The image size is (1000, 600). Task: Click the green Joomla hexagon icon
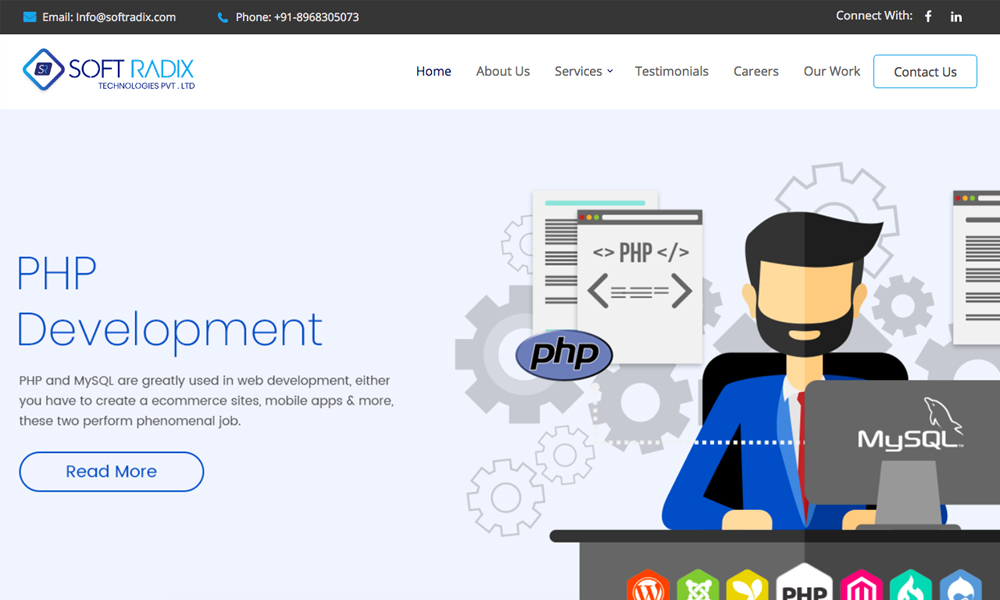pyautogui.click(x=697, y=587)
